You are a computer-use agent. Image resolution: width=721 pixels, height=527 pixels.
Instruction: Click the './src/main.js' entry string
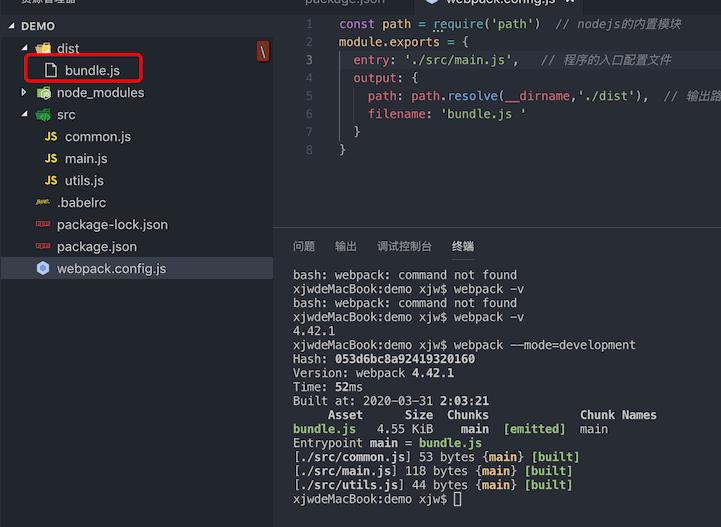(x=458, y=60)
